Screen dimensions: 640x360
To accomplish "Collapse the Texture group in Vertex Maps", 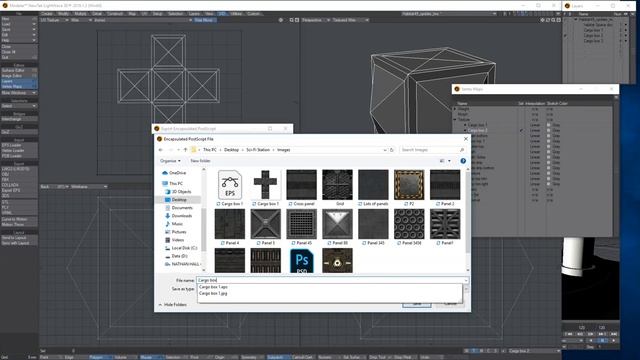I will point(455,120).
